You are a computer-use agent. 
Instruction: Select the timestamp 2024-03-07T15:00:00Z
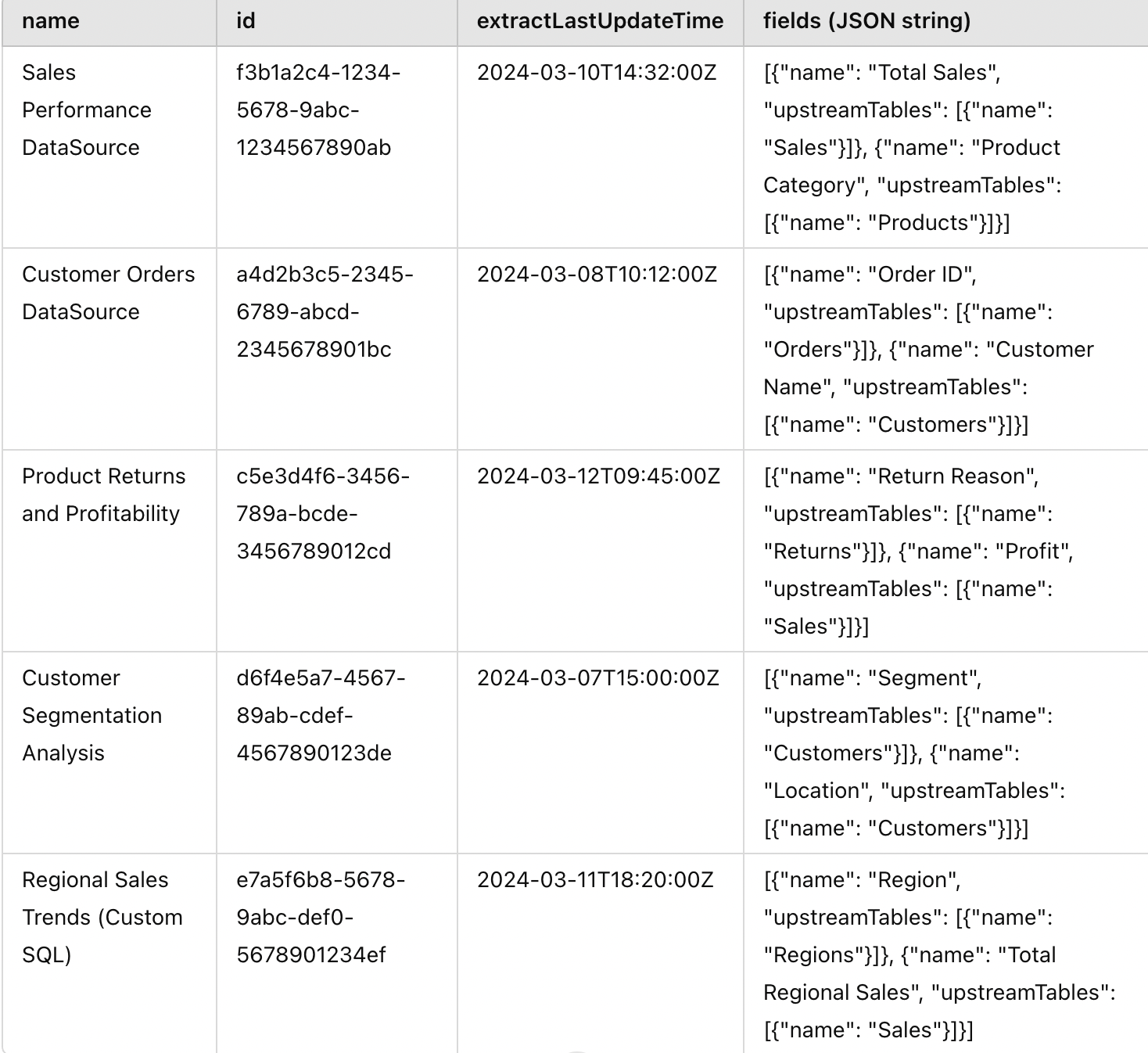pyautogui.click(x=598, y=678)
